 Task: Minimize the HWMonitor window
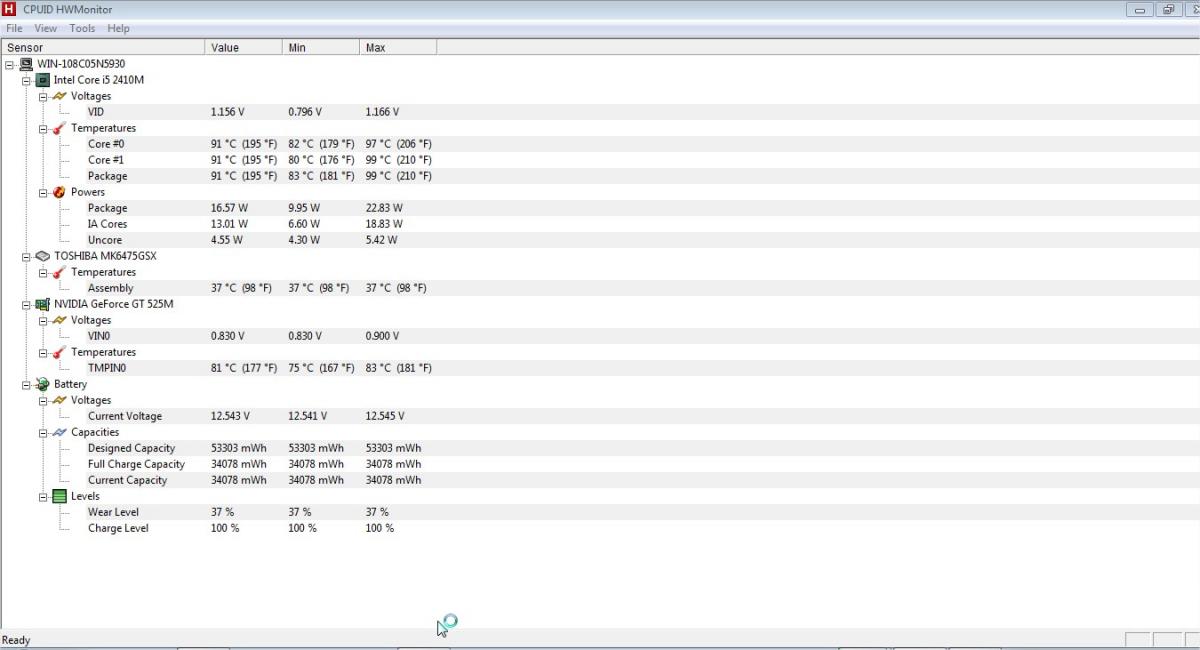[1140, 10]
